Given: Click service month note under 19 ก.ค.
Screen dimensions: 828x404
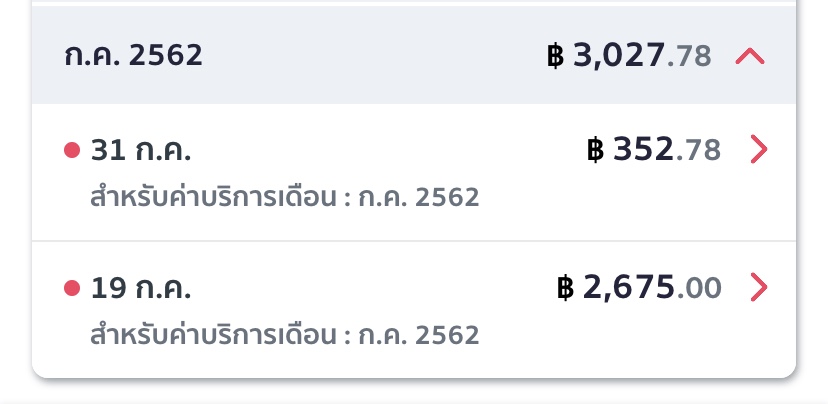Looking at the screenshot, I should pos(285,334).
